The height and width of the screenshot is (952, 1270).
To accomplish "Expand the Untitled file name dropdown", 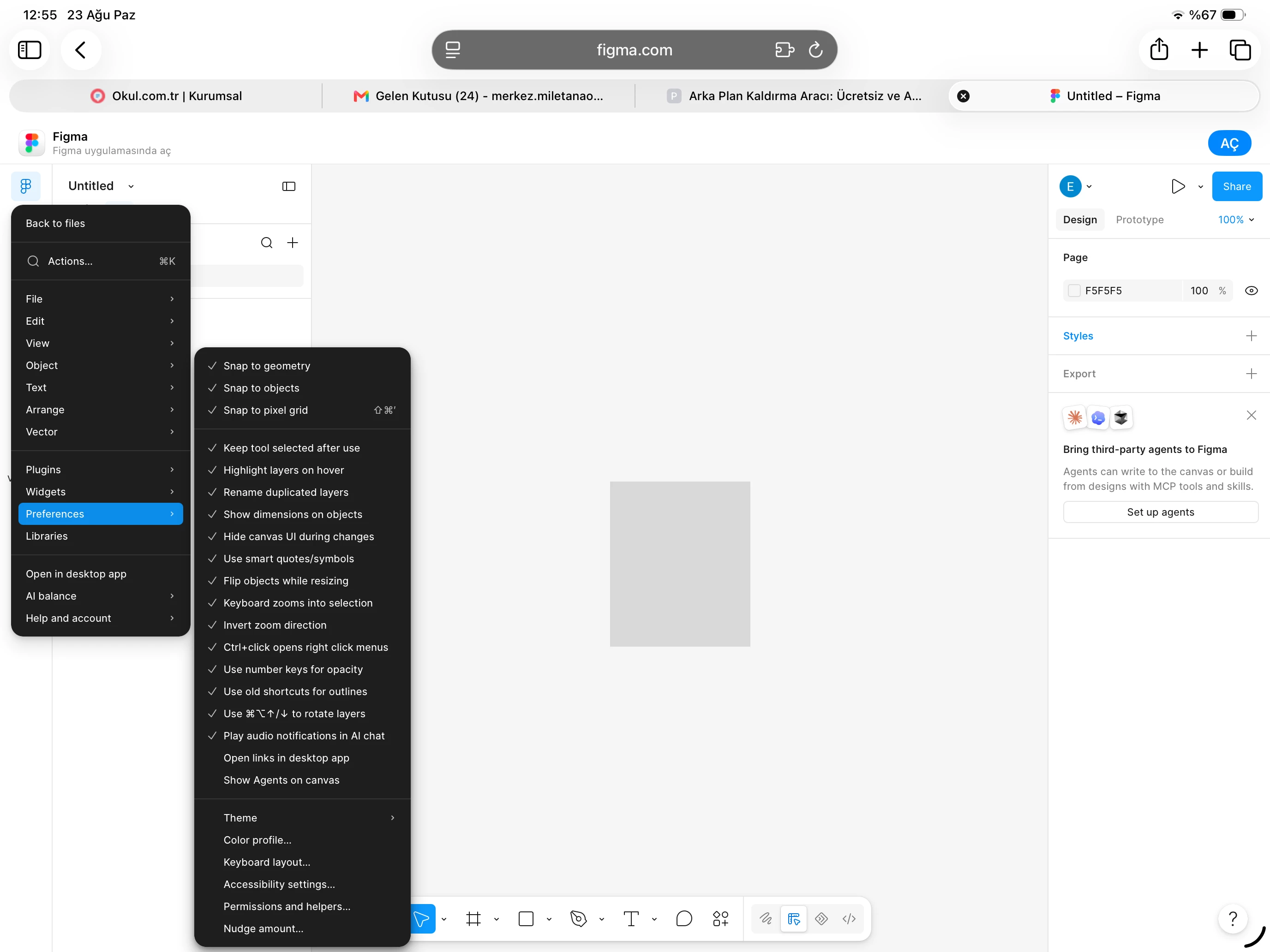I will (x=132, y=186).
